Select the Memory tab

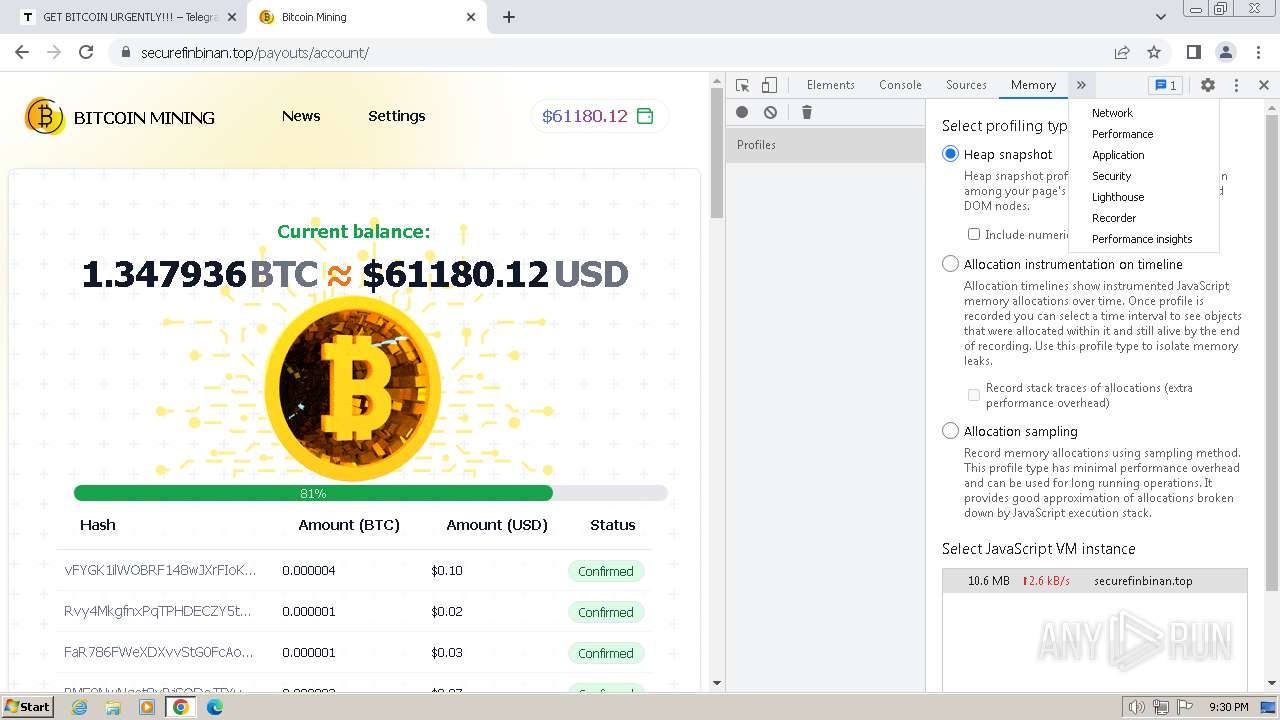(x=1033, y=85)
